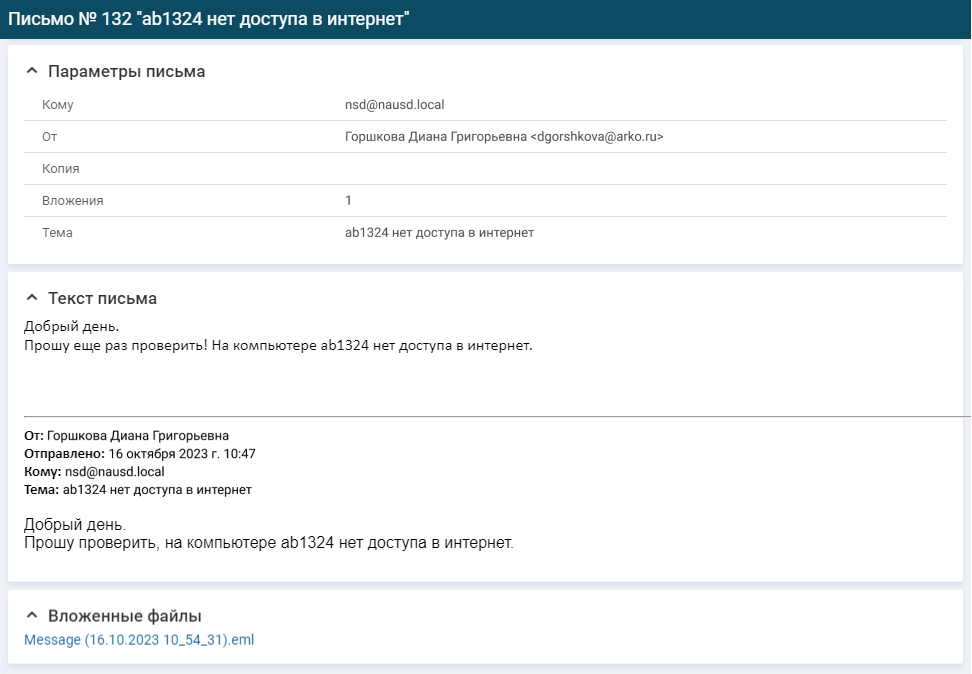
Task: Click the Текст письма section heading
Action: 102,298
